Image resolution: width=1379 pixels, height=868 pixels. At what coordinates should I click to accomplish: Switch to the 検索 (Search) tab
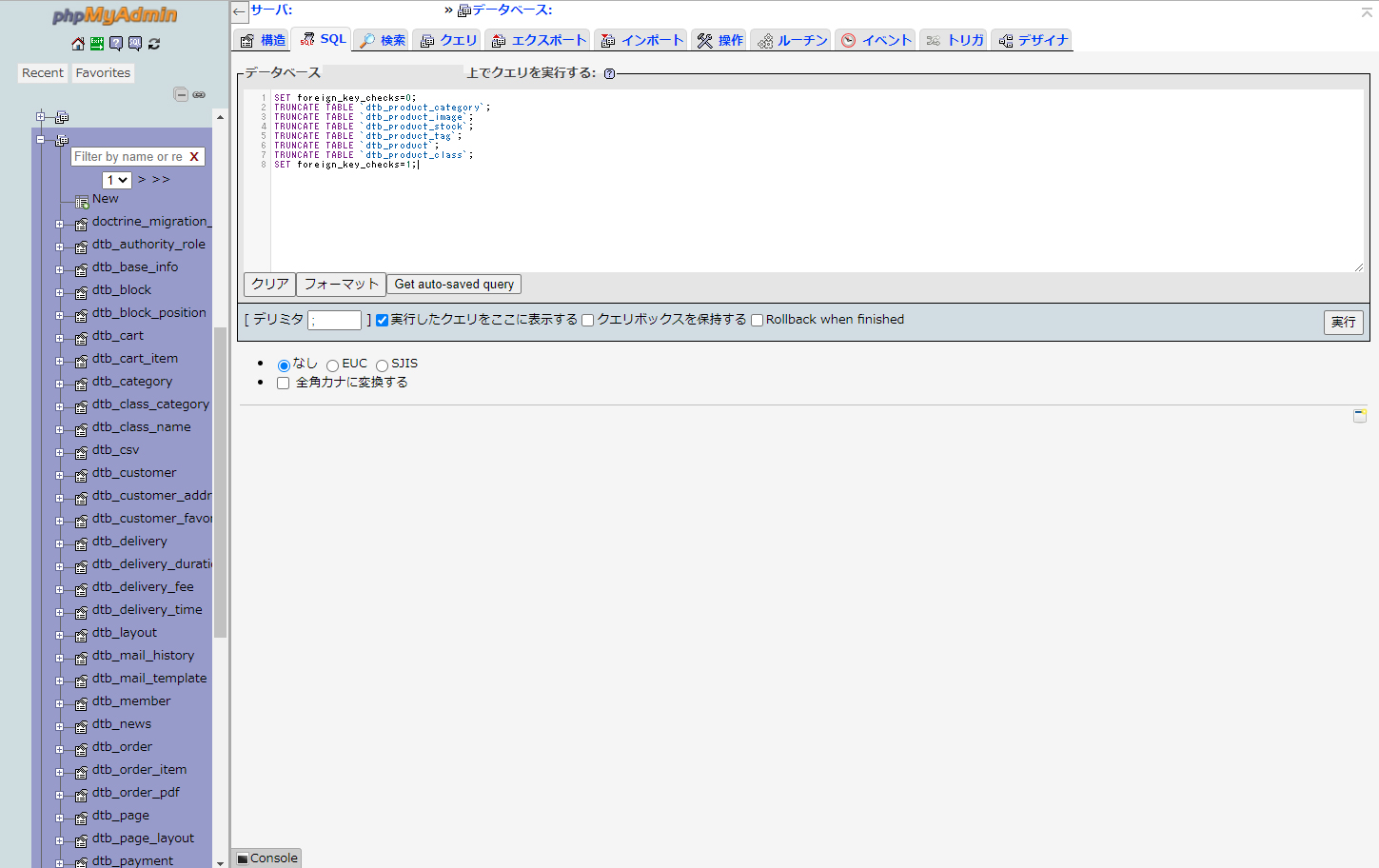click(x=383, y=40)
